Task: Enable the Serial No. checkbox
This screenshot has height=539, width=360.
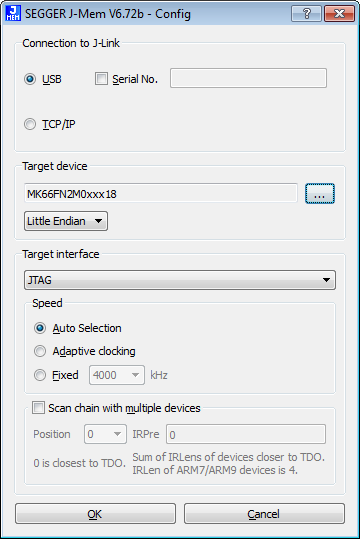Action: [101, 79]
